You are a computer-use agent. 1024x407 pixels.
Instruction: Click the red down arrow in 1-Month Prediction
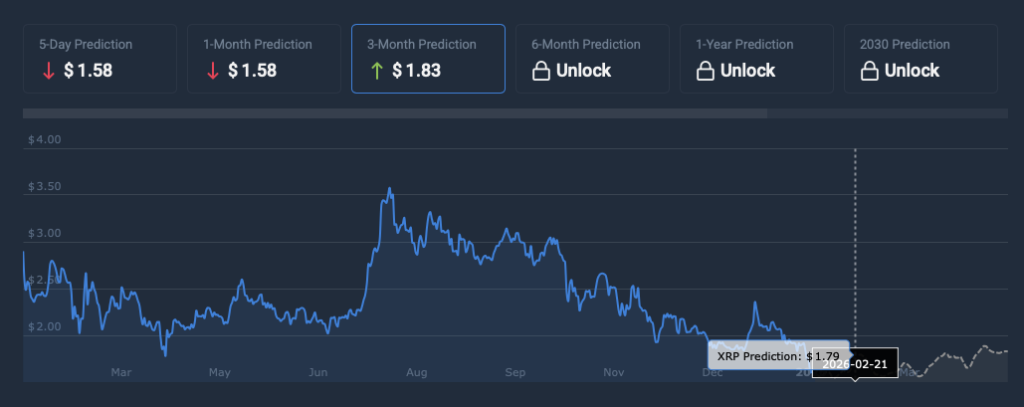tap(211, 71)
